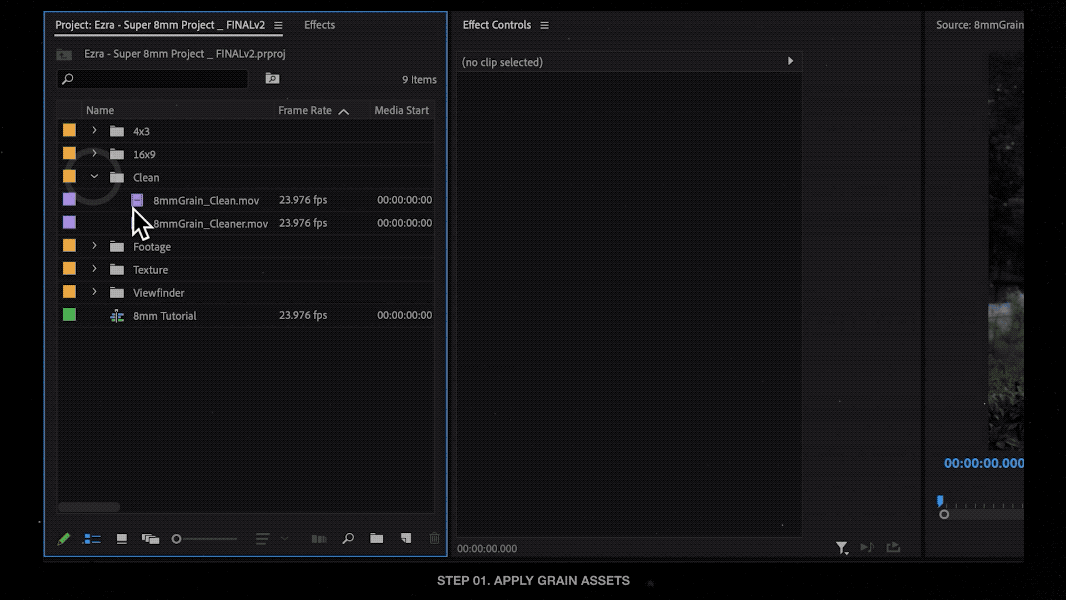Click the New Item icon

click(406, 538)
